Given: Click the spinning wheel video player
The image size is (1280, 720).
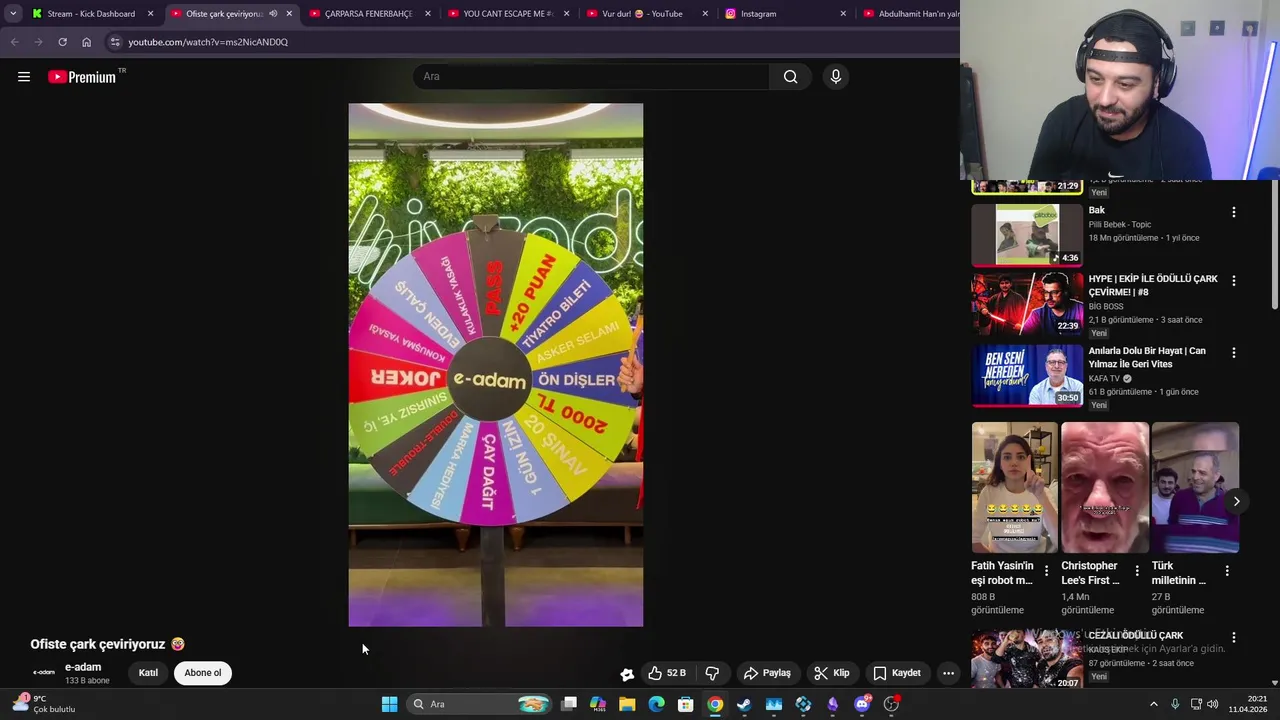Looking at the screenshot, I should click(x=496, y=365).
